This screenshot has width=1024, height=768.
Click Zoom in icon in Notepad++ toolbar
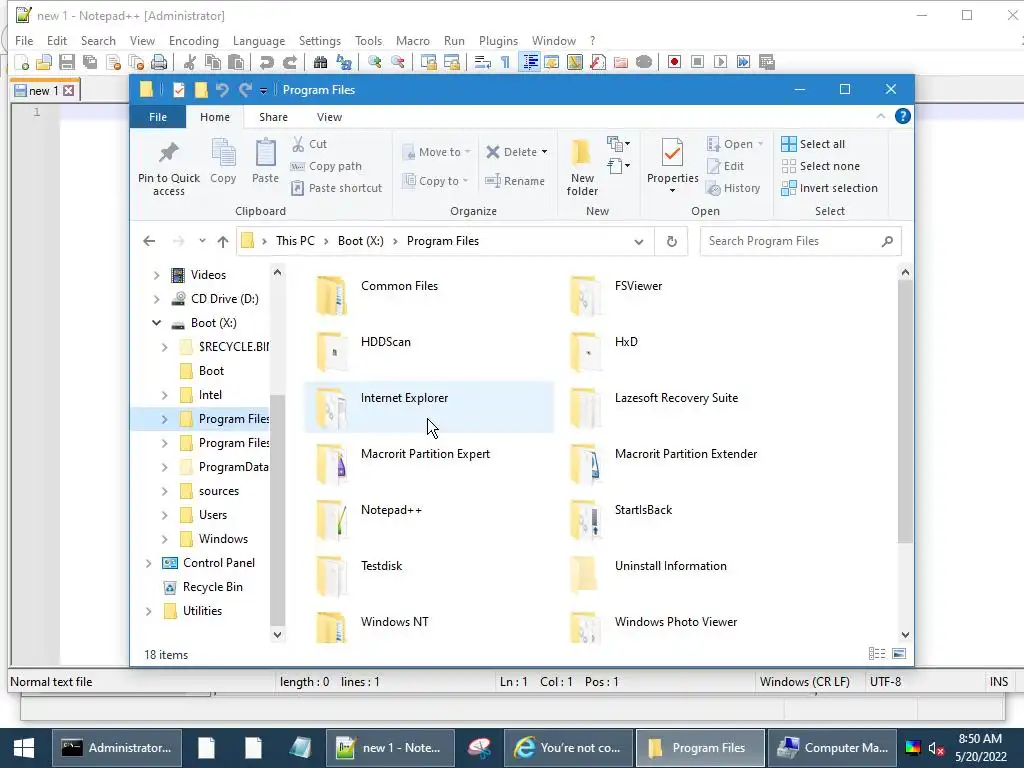click(374, 62)
